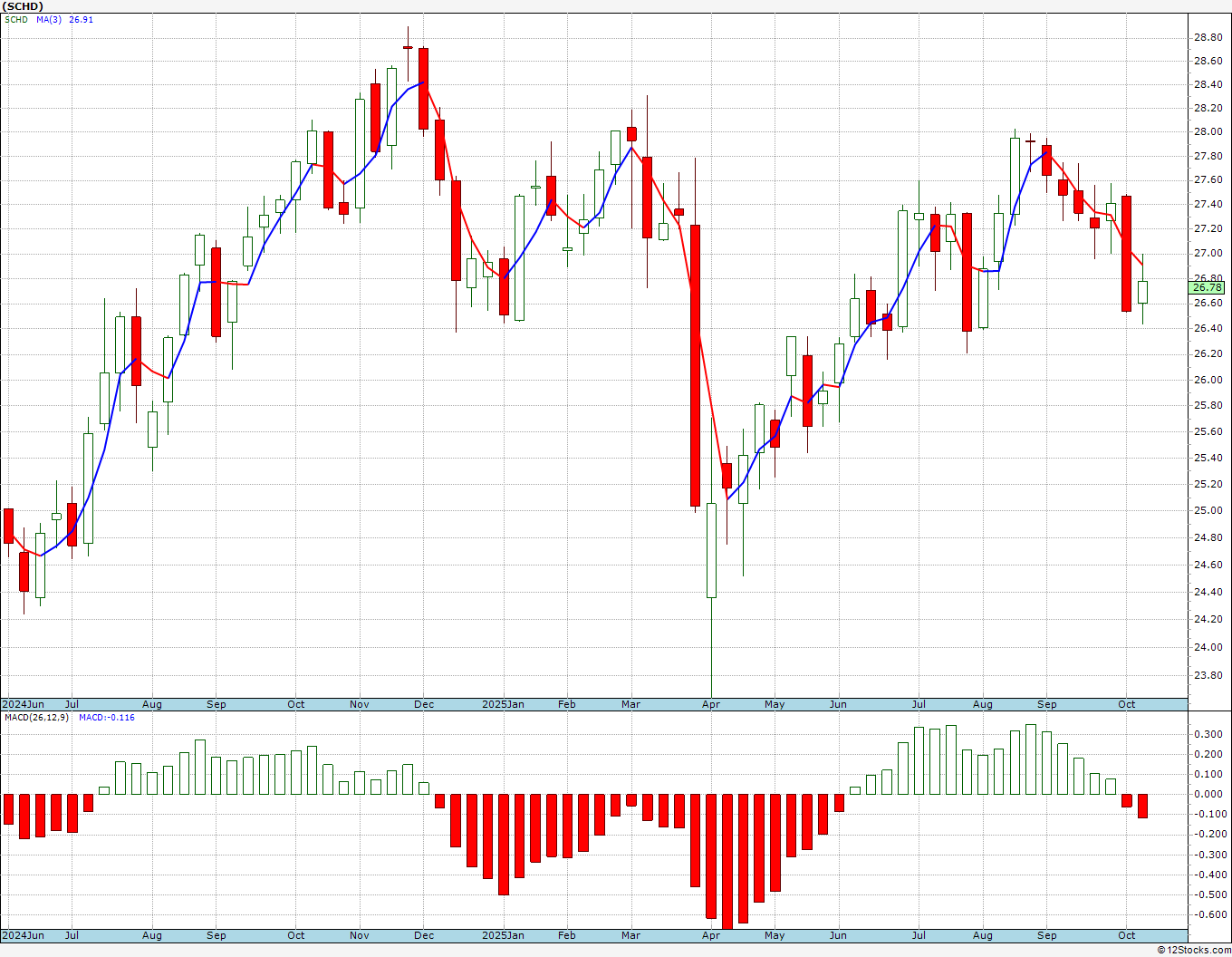
Task: Click the 26.40 price axis label
Action: [1208, 329]
